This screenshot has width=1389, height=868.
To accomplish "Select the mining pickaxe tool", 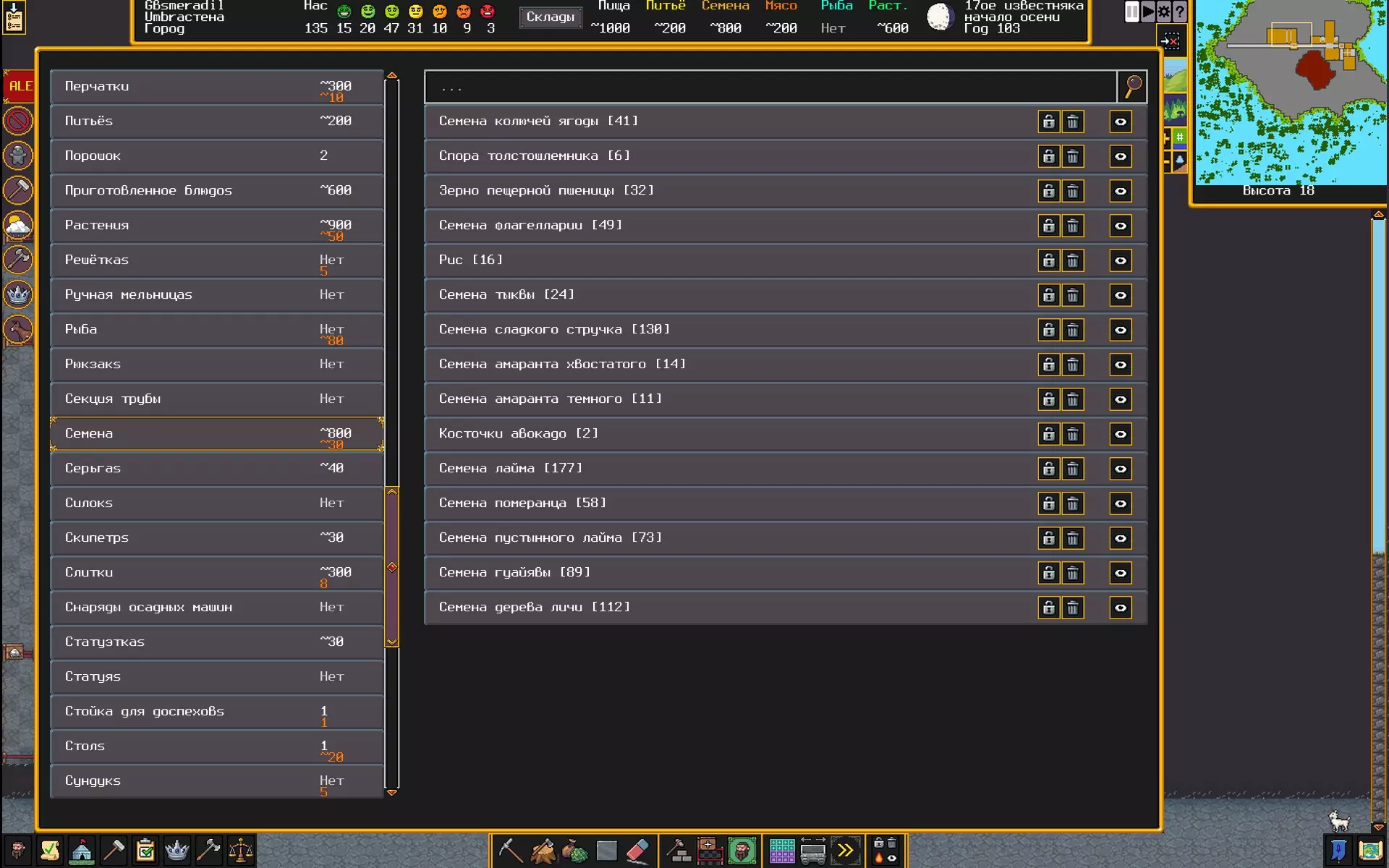I will point(510,851).
